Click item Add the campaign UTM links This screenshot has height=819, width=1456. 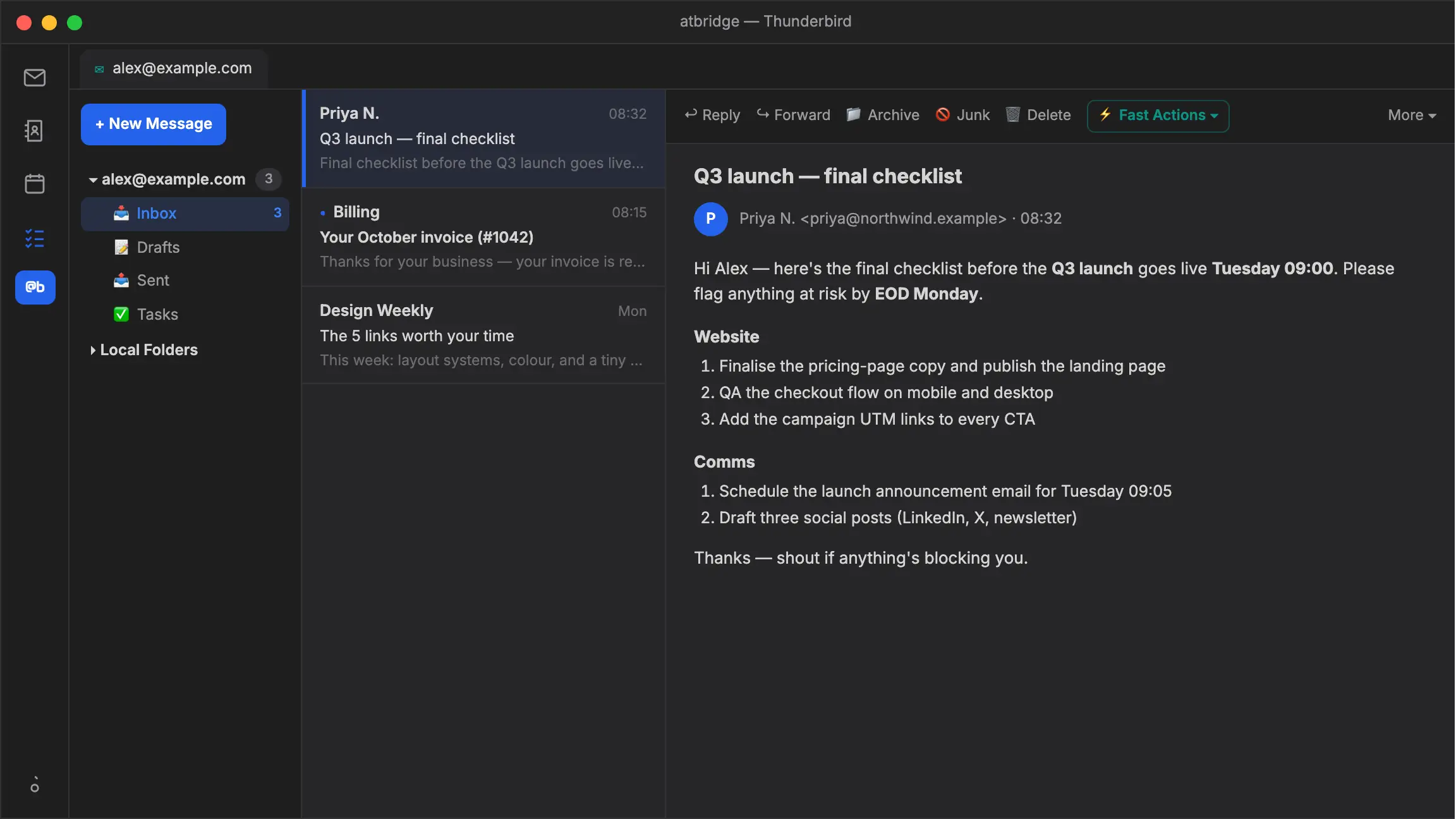tap(877, 420)
